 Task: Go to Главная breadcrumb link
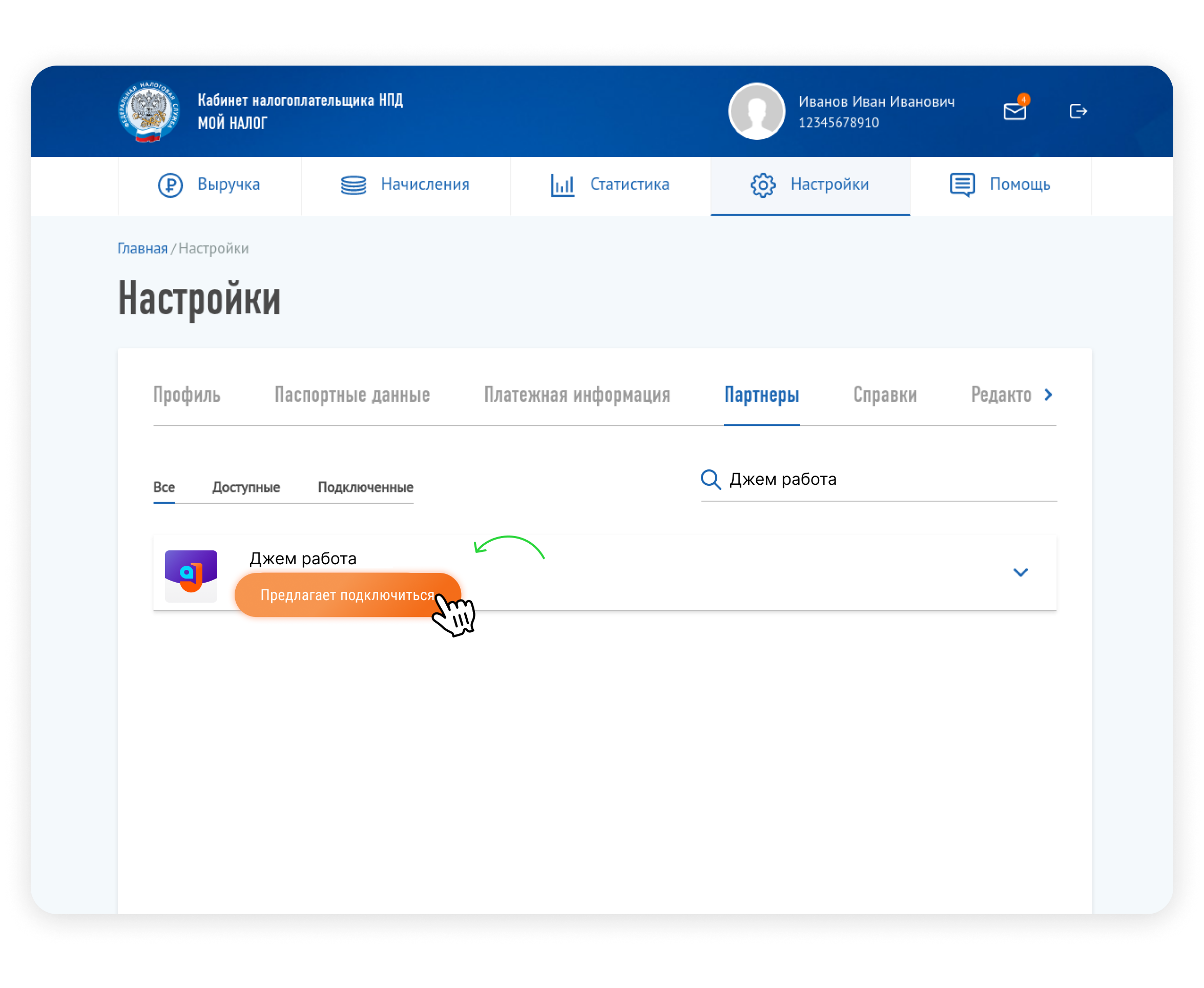(x=142, y=249)
